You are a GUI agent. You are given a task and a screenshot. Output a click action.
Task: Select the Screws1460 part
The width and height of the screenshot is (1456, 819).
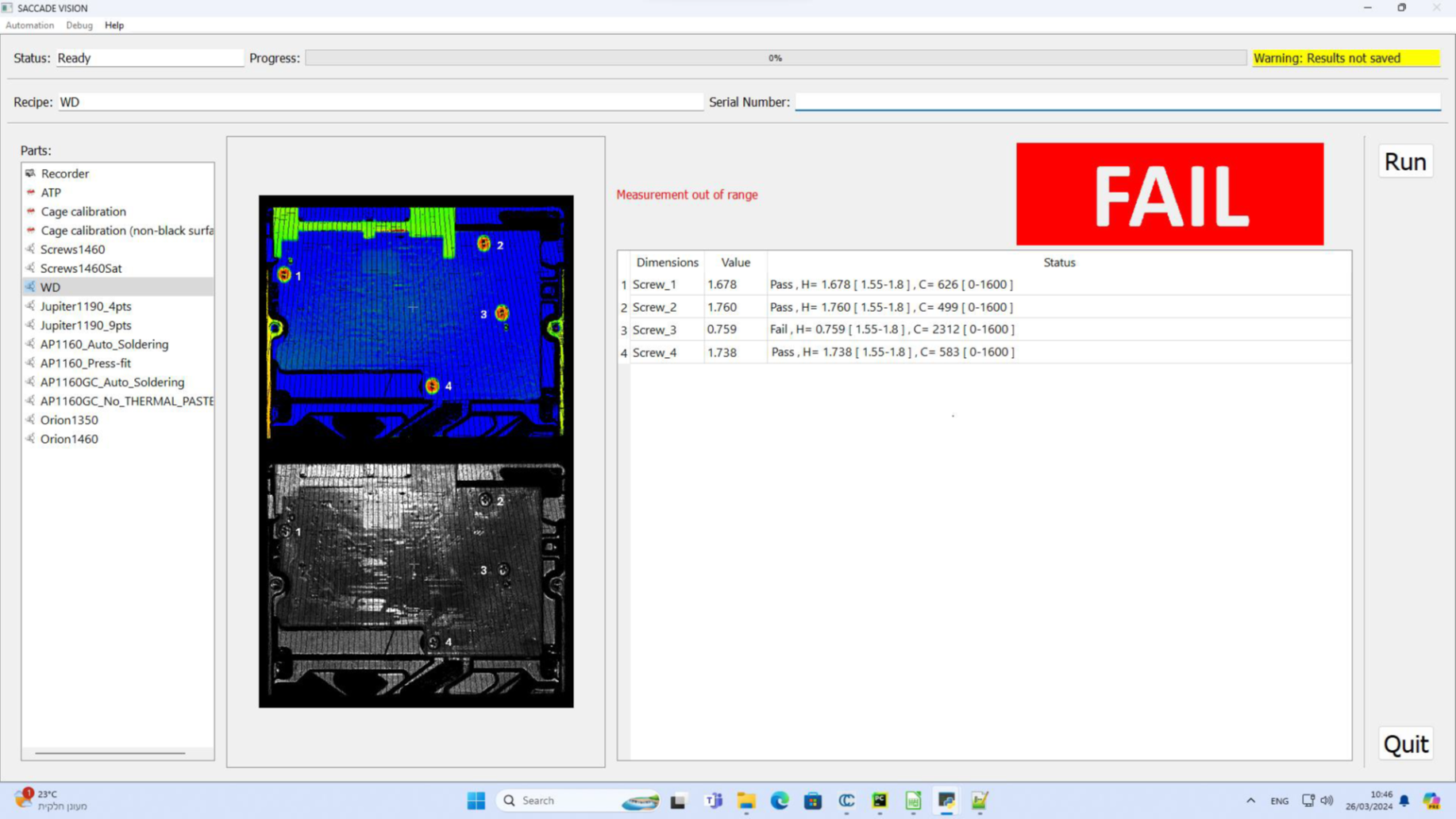tap(117, 249)
